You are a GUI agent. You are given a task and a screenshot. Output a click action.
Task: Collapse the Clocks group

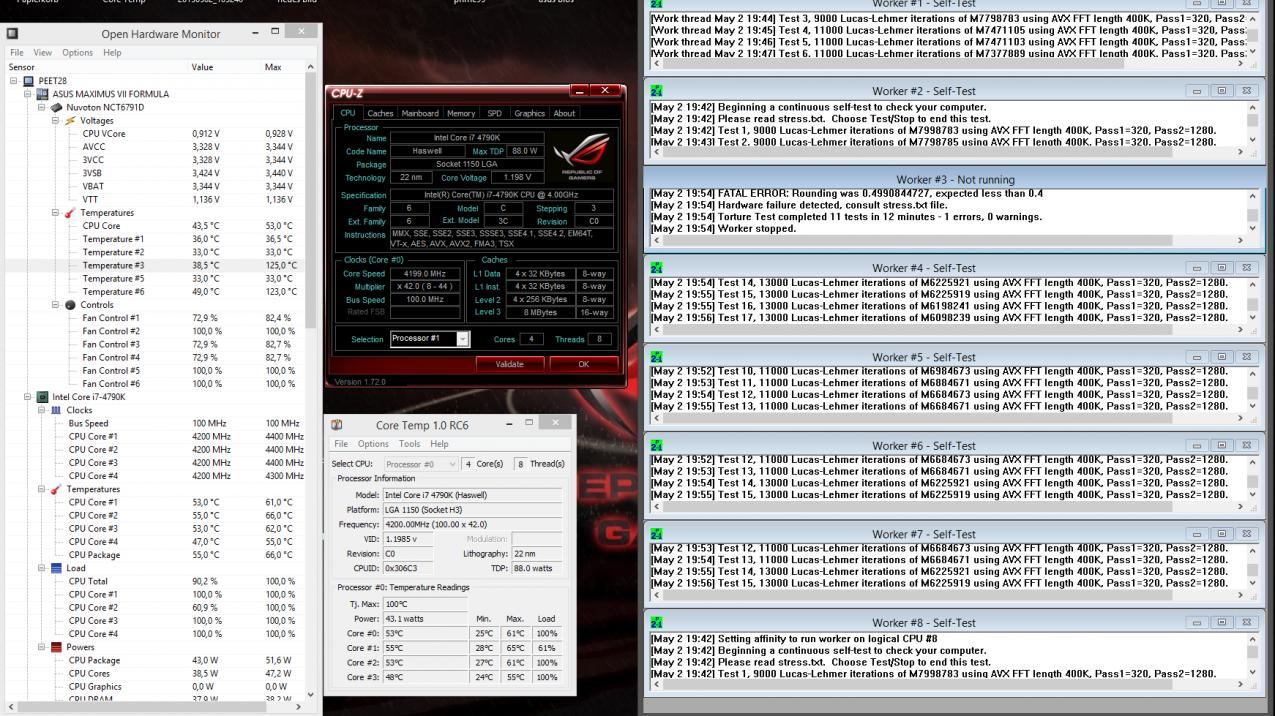(x=42, y=410)
